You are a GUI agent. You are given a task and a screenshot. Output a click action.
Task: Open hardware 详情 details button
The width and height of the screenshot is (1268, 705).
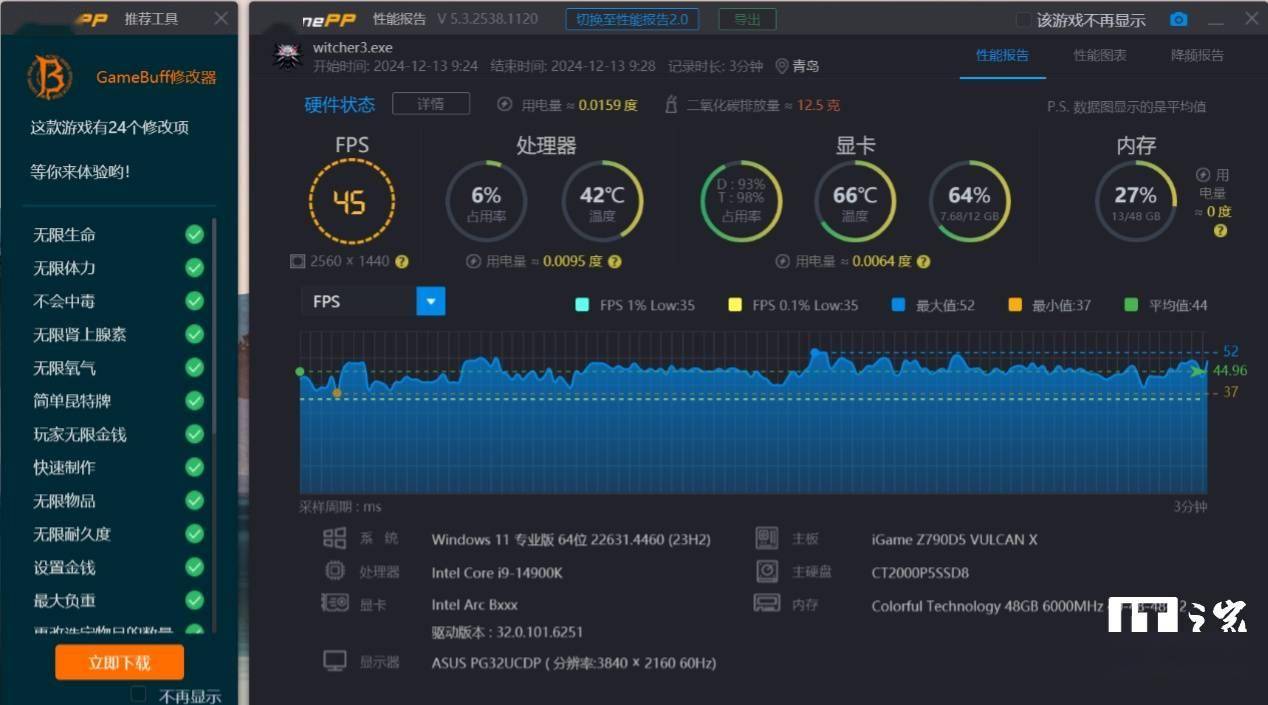pyautogui.click(x=431, y=104)
